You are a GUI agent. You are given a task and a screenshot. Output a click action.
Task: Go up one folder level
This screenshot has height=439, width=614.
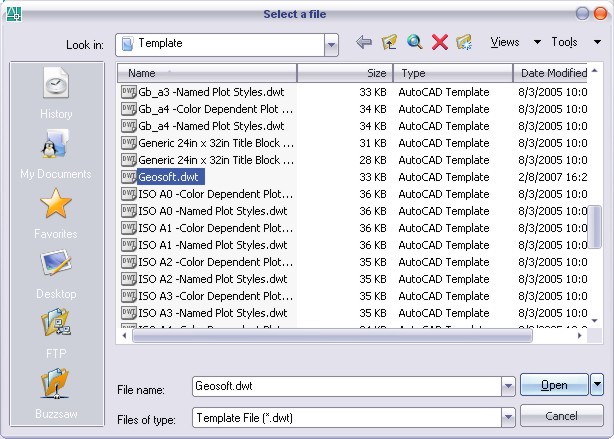click(x=389, y=43)
